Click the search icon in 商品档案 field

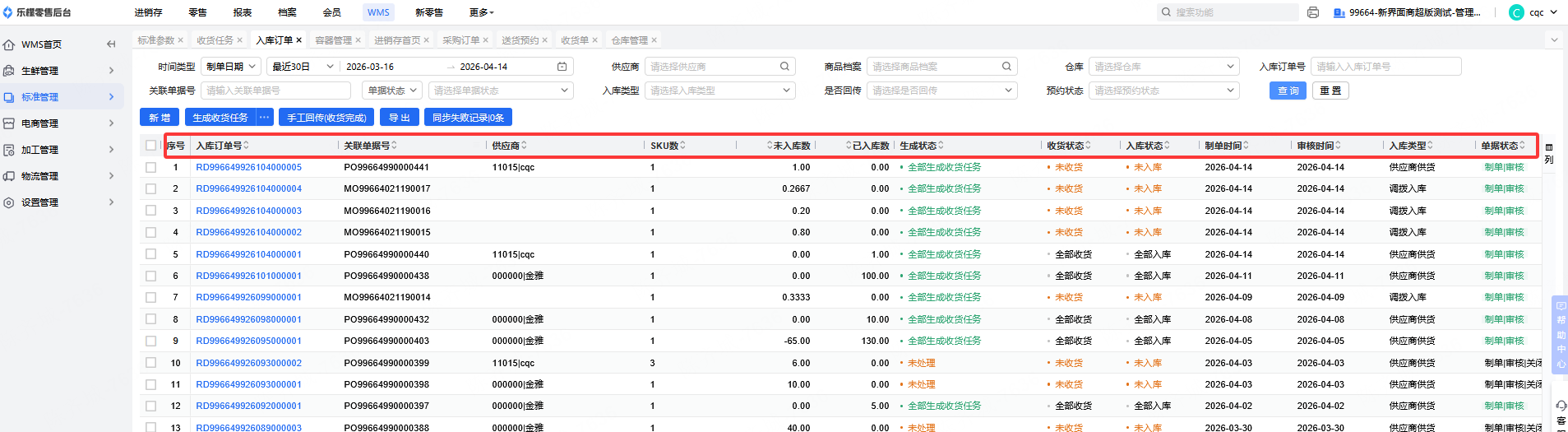pos(1006,67)
